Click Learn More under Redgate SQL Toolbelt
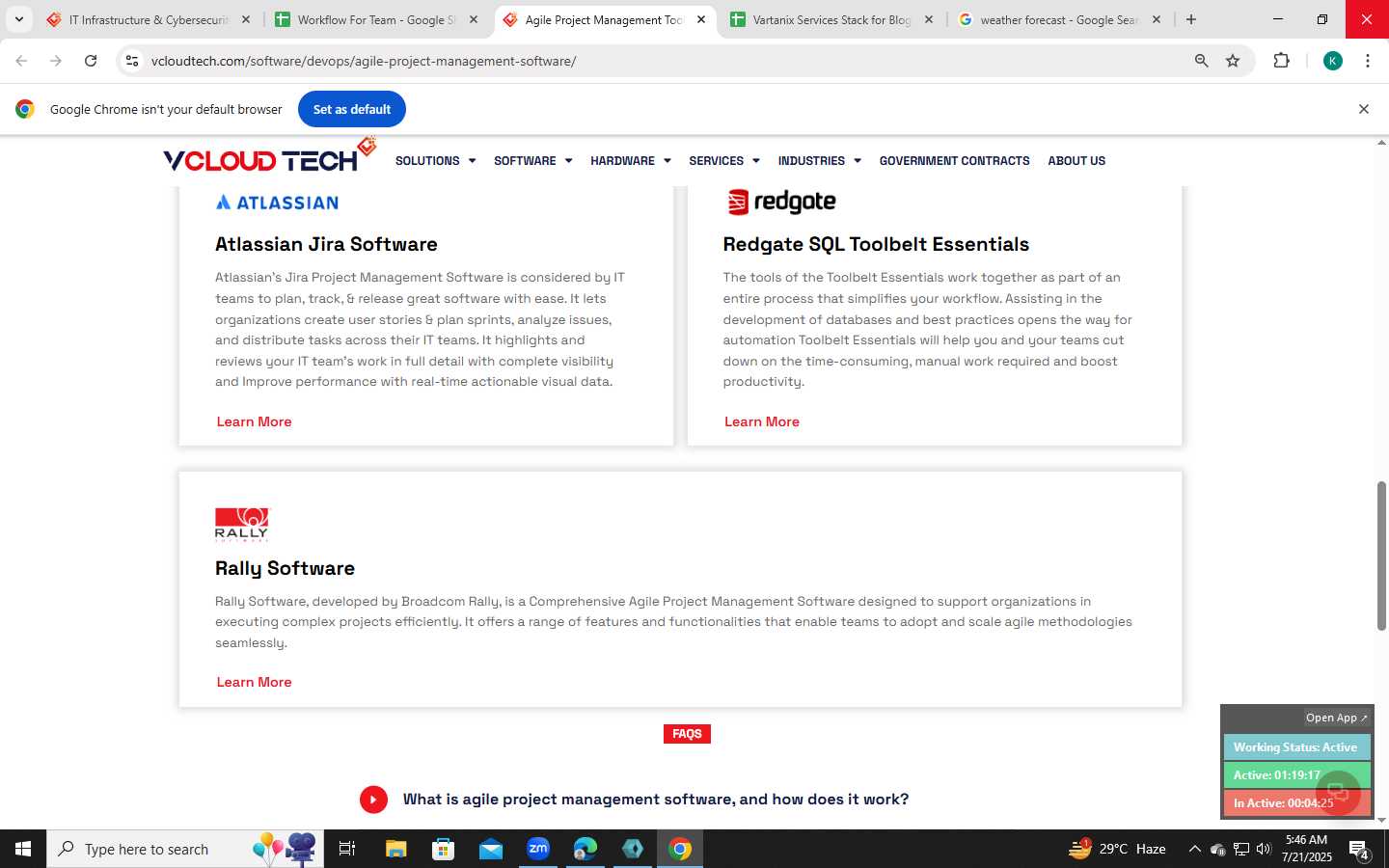Screen dimensions: 1389x868 point(762,421)
